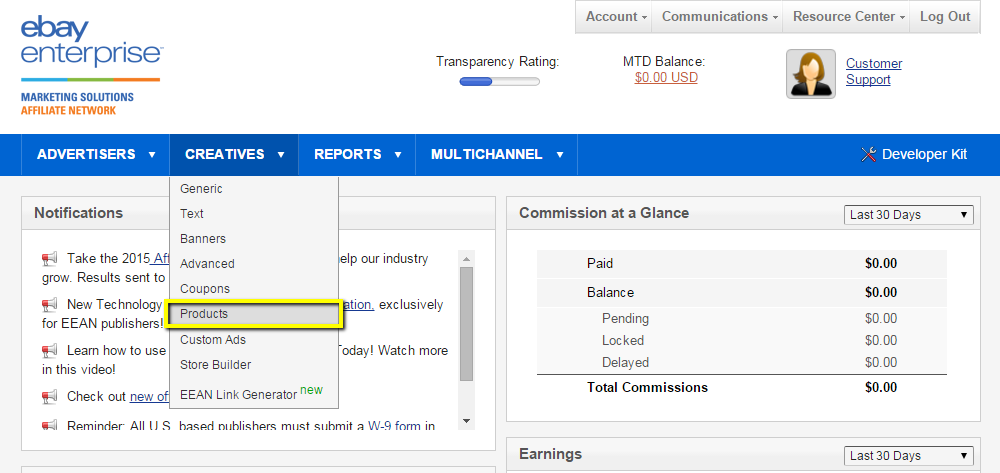Click the $0.00 USD MTD balance link

point(666,78)
